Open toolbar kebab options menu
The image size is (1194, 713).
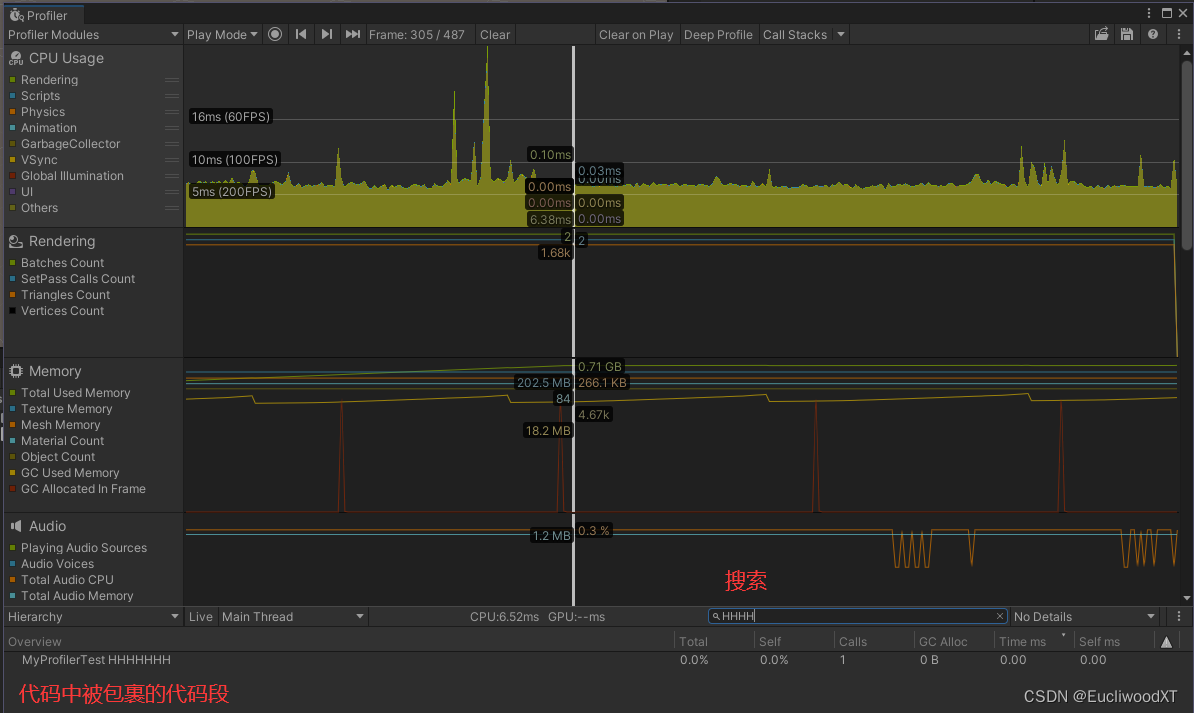tap(1179, 34)
